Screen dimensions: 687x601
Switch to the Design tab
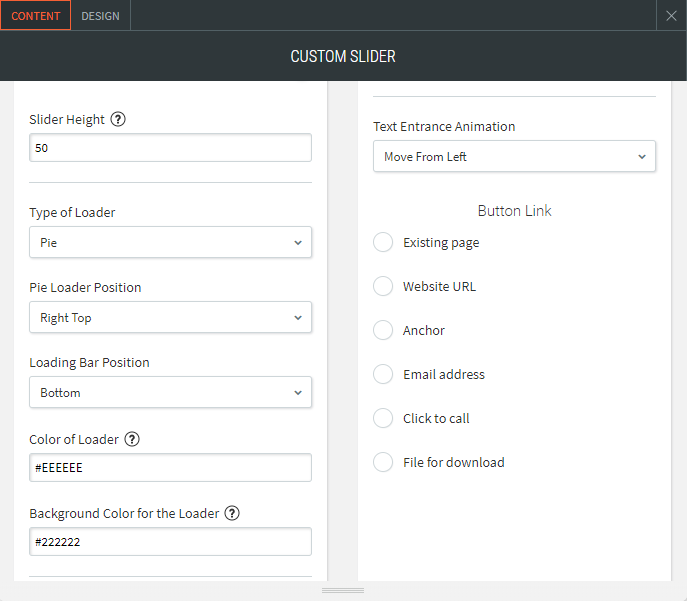[x=100, y=16]
